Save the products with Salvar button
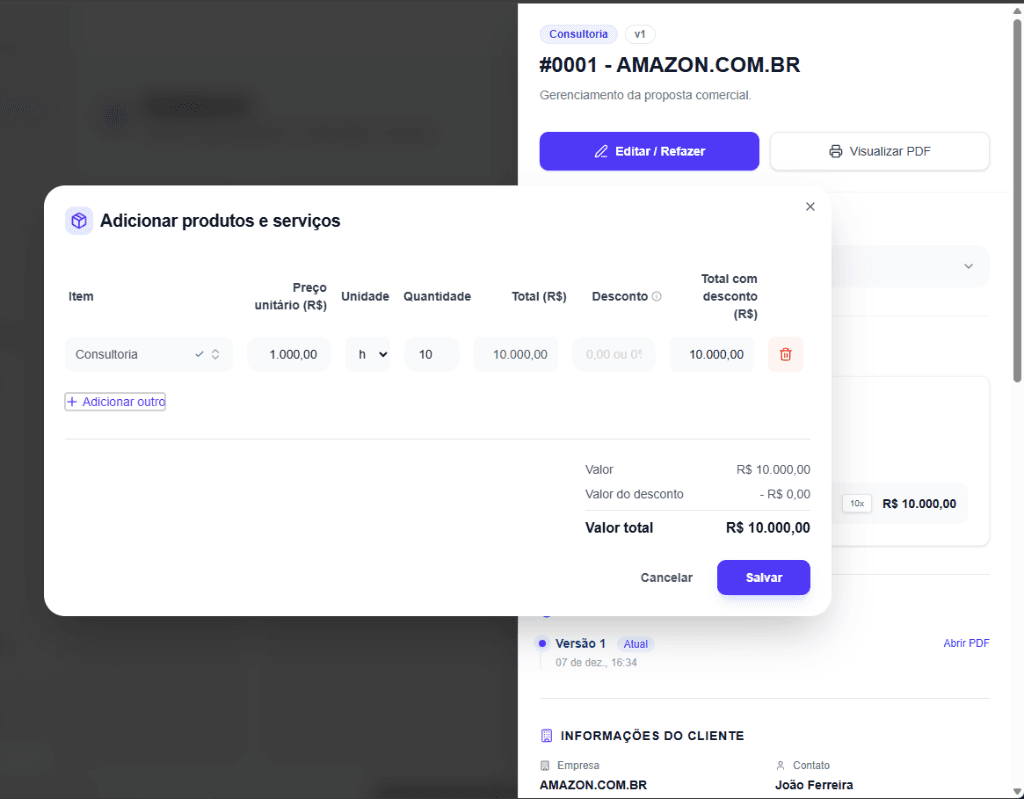This screenshot has height=799, width=1024. [763, 578]
